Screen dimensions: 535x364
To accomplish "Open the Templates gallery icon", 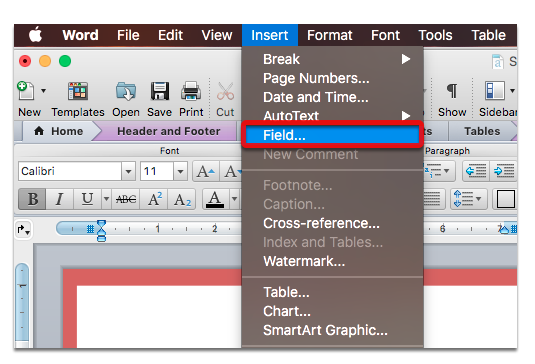I will click(78, 91).
